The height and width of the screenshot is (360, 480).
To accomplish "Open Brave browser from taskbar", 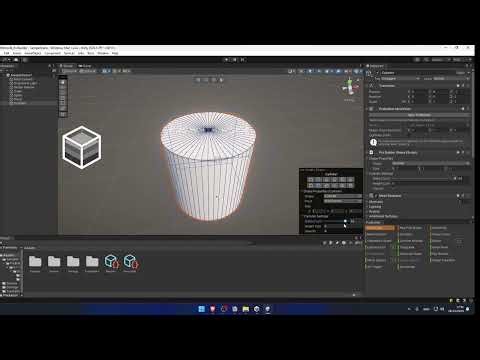I will tap(212, 309).
